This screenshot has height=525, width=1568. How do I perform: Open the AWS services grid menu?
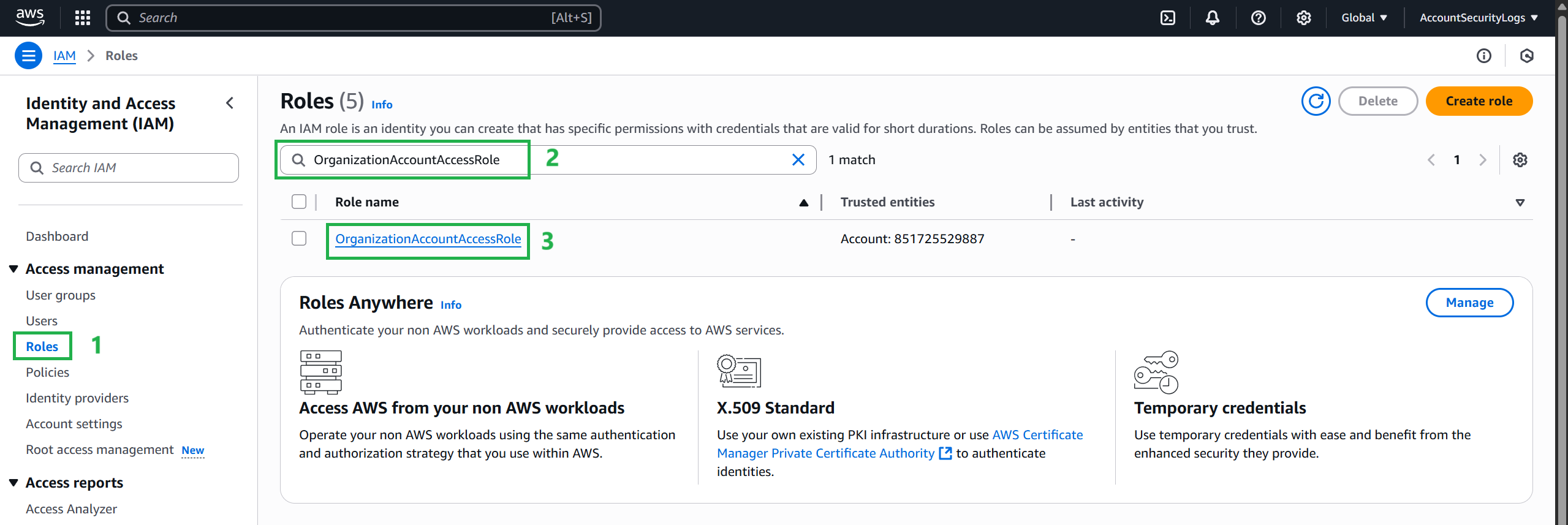(x=82, y=18)
